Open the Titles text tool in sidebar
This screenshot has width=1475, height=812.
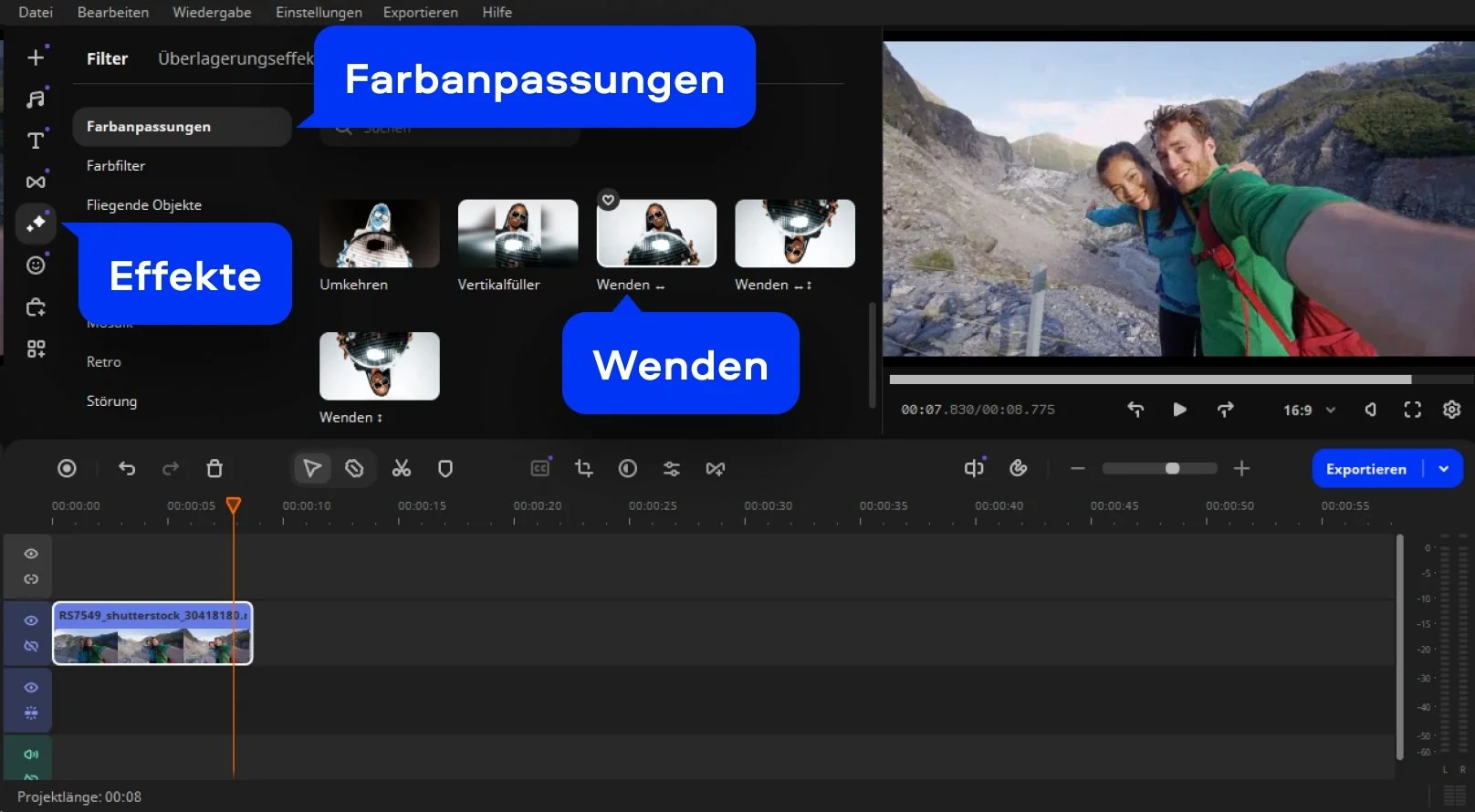36,141
